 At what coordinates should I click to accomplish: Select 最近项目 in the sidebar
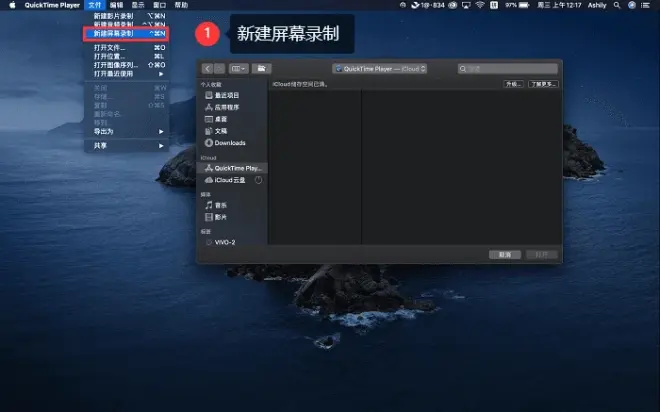(232, 96)
